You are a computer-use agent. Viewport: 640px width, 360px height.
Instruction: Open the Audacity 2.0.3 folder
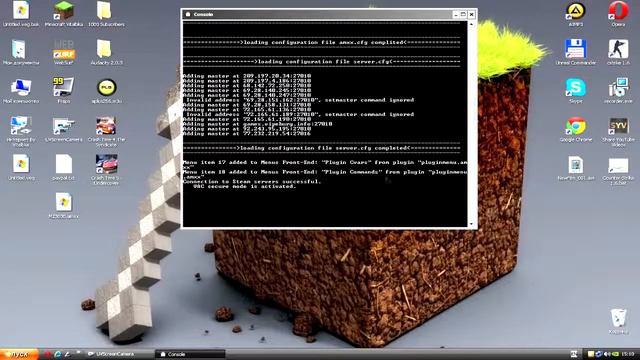[106, 52]
